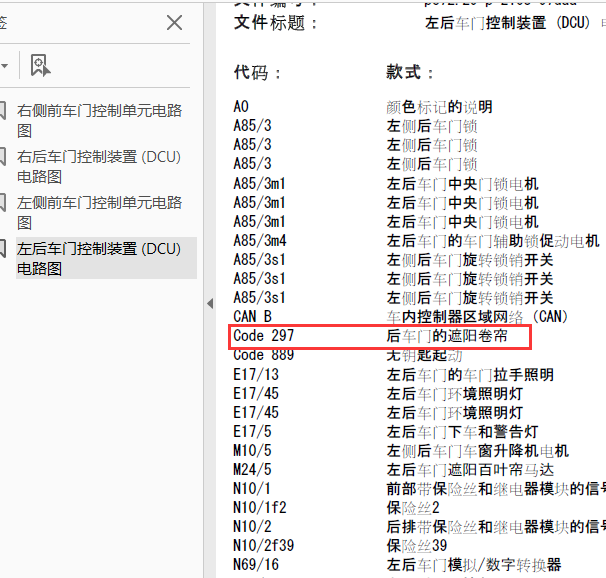Click the N10/1 code
Viewport: 606px width, 578px height.
[252, 488]
